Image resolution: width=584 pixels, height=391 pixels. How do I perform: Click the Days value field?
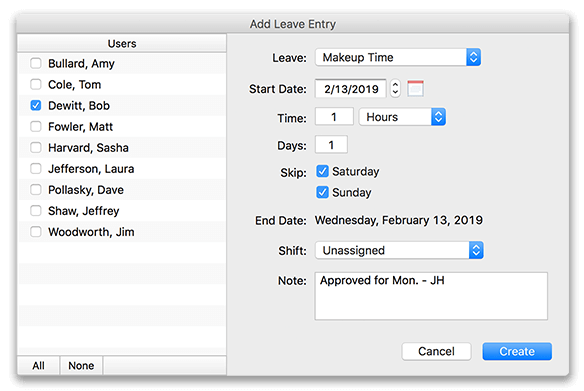pos(331,144)
